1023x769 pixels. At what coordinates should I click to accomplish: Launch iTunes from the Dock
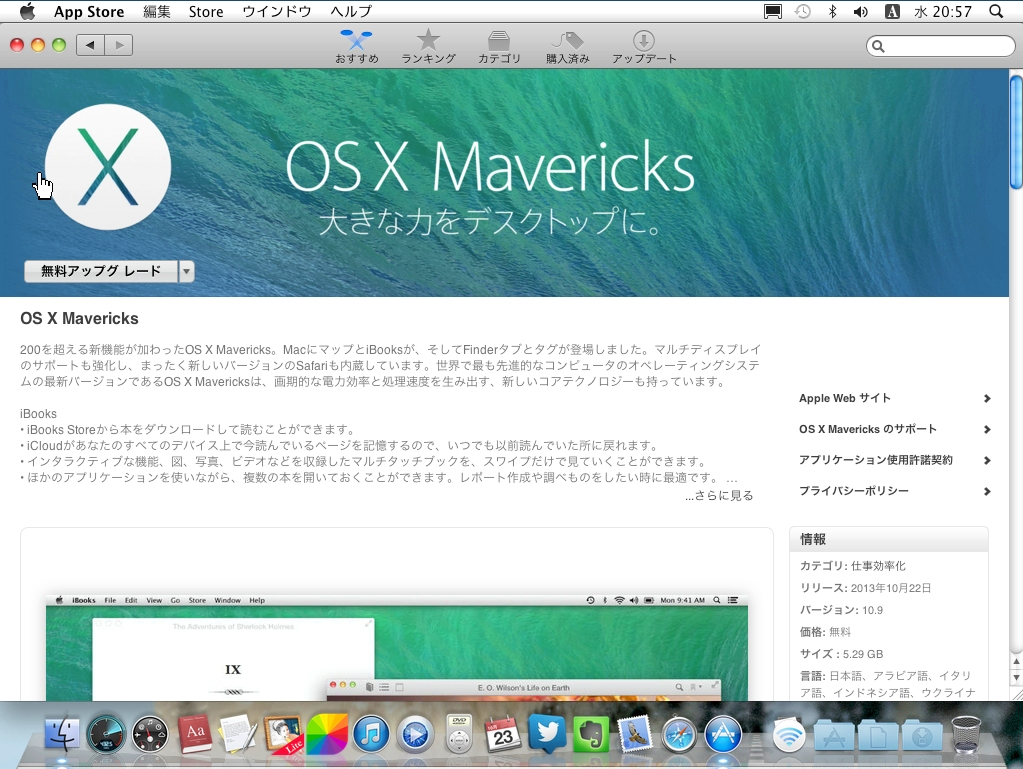click(x=370, y=735)
